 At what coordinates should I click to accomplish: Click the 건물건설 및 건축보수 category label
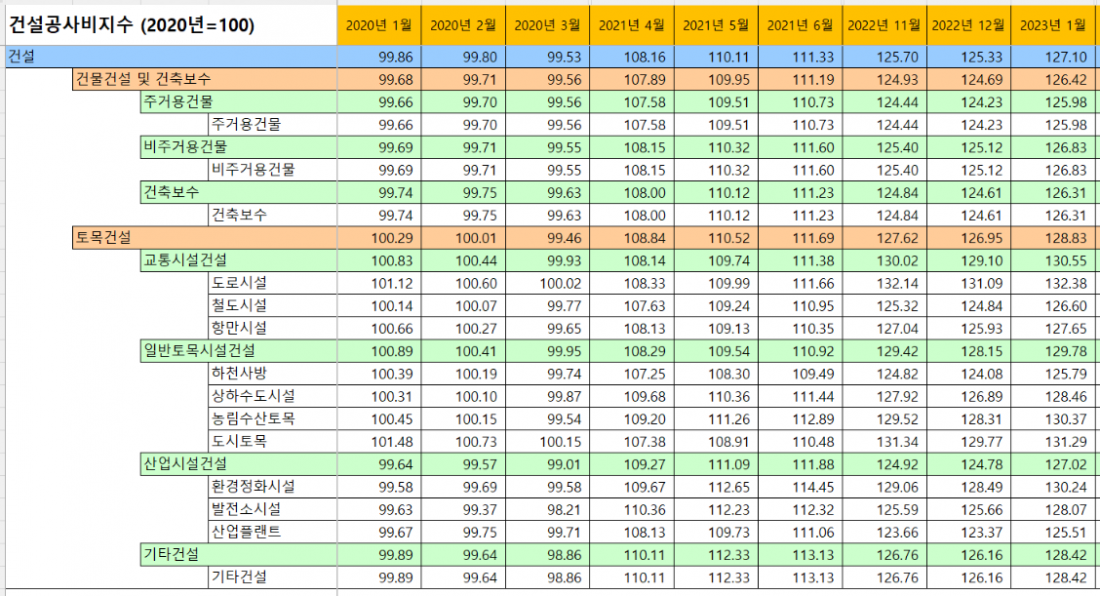(143, 79)
